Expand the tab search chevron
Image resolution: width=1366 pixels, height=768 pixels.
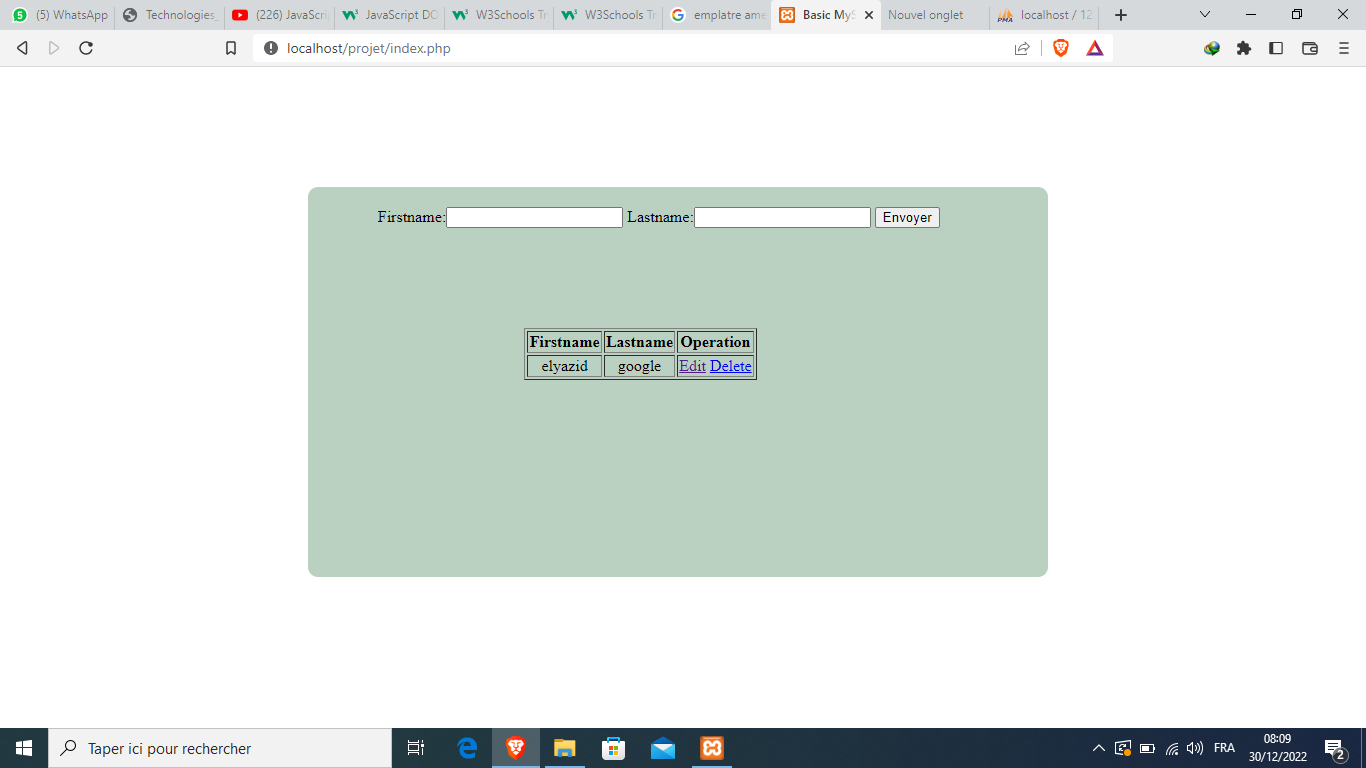point(1205,15)
